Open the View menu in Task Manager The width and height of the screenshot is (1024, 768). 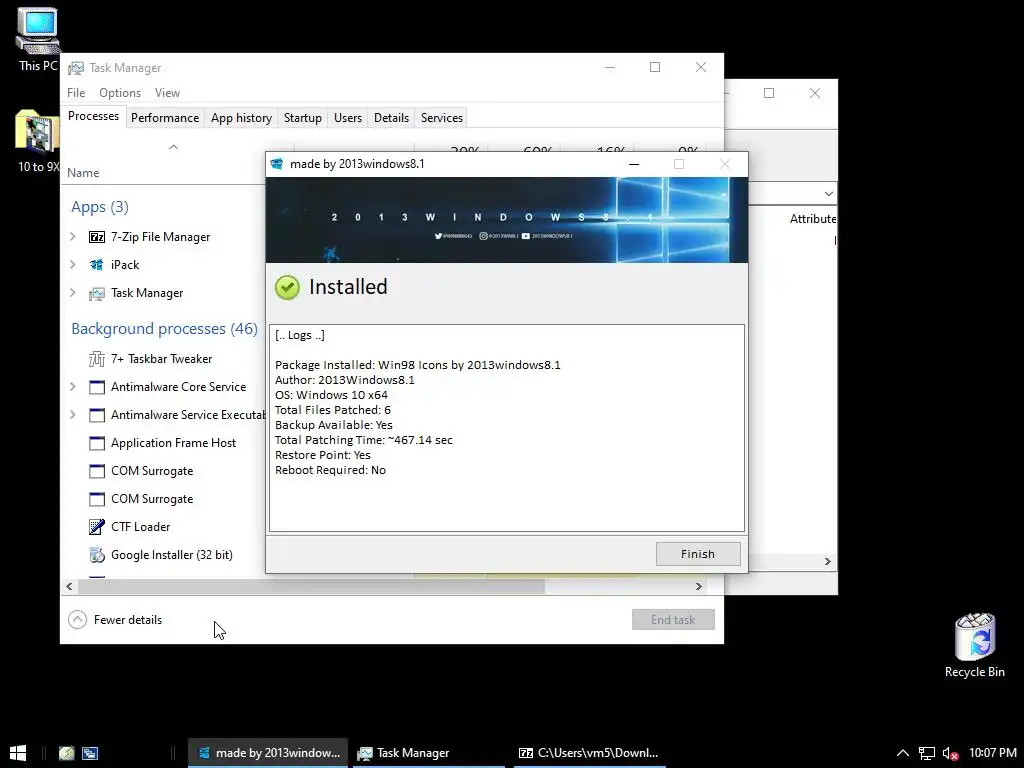[167, 93]
